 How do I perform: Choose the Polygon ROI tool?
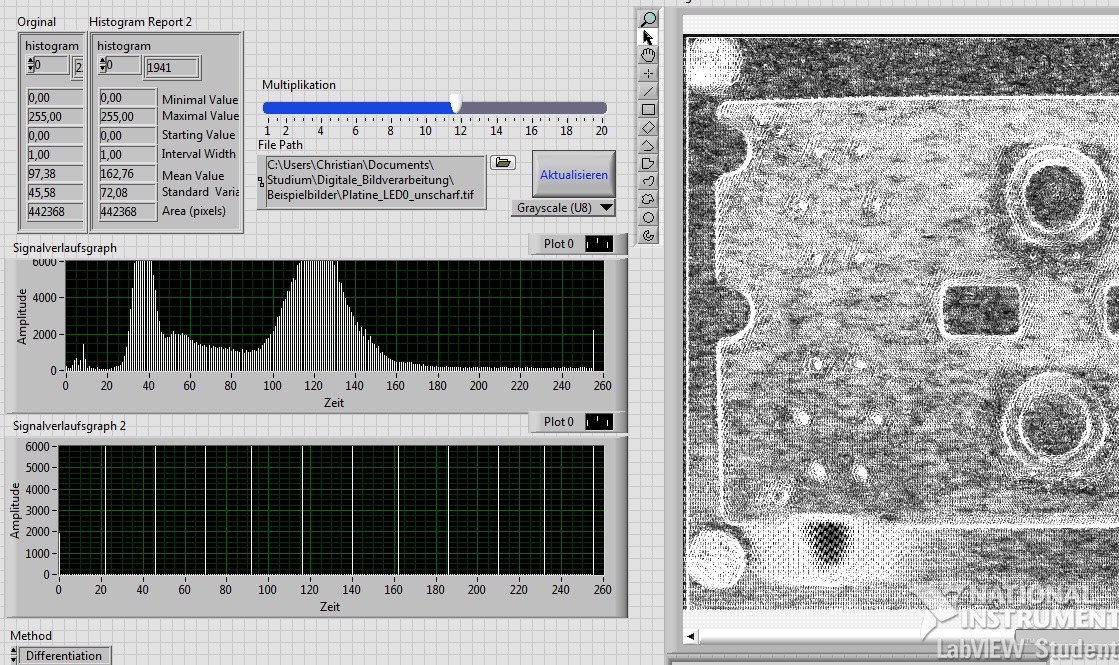[648, 163]
